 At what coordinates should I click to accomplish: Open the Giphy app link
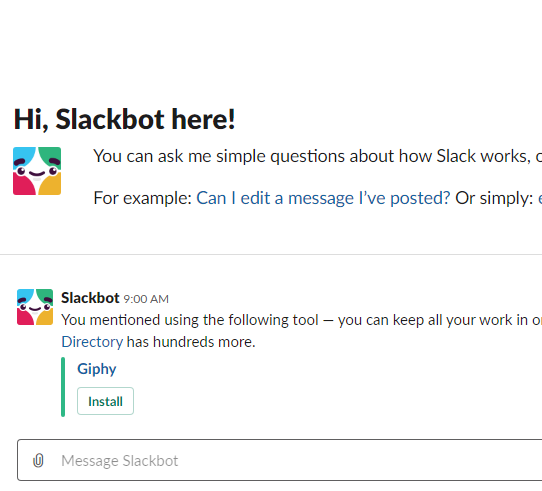pos(97,369)
